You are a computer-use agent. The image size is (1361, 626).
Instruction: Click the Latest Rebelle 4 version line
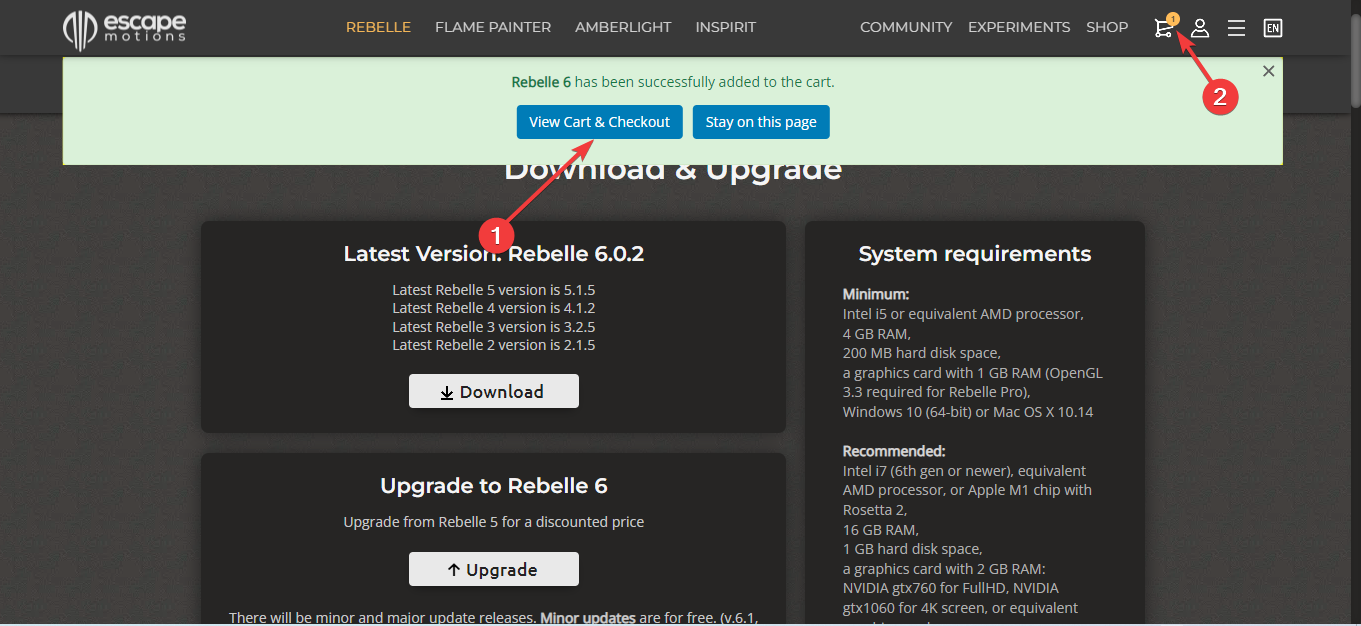(494, 308)
